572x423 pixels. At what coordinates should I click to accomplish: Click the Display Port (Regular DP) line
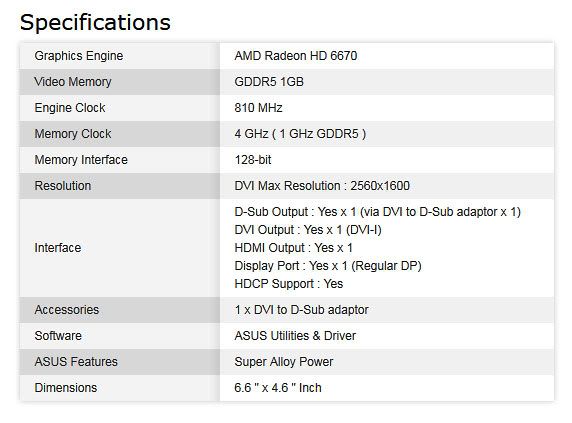(328, 266)
